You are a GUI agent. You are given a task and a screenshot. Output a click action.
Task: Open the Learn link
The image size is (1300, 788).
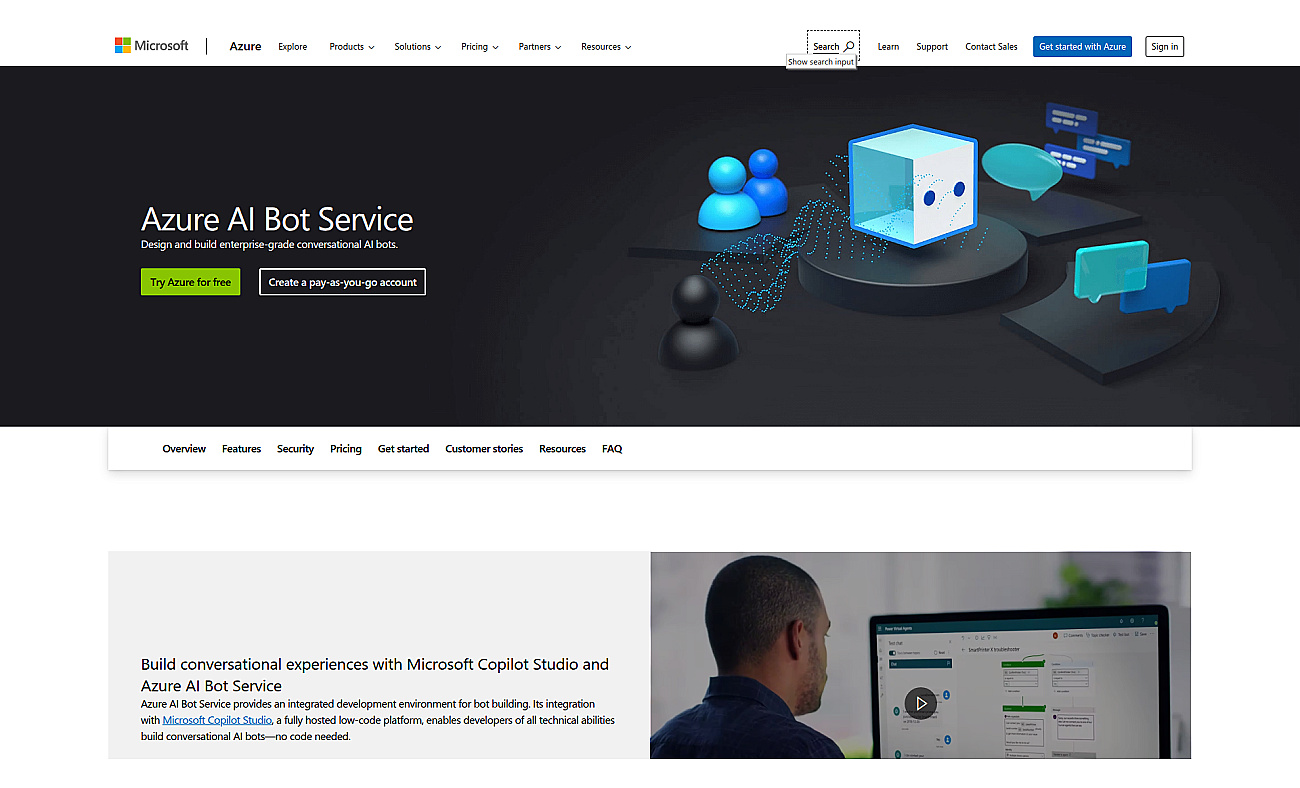tap(888, 47)
